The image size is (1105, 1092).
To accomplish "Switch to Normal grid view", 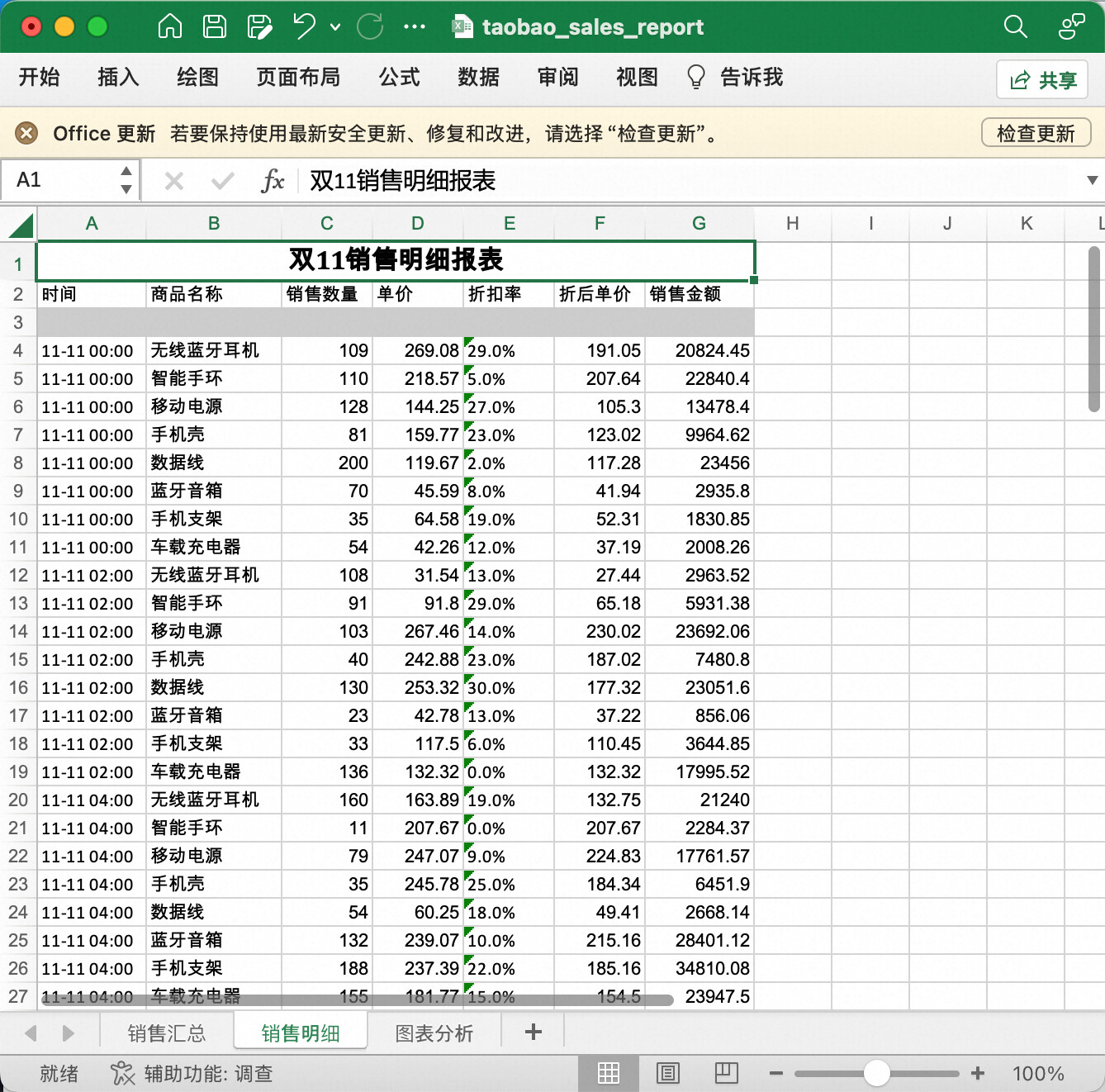I will coord(609,1073).
